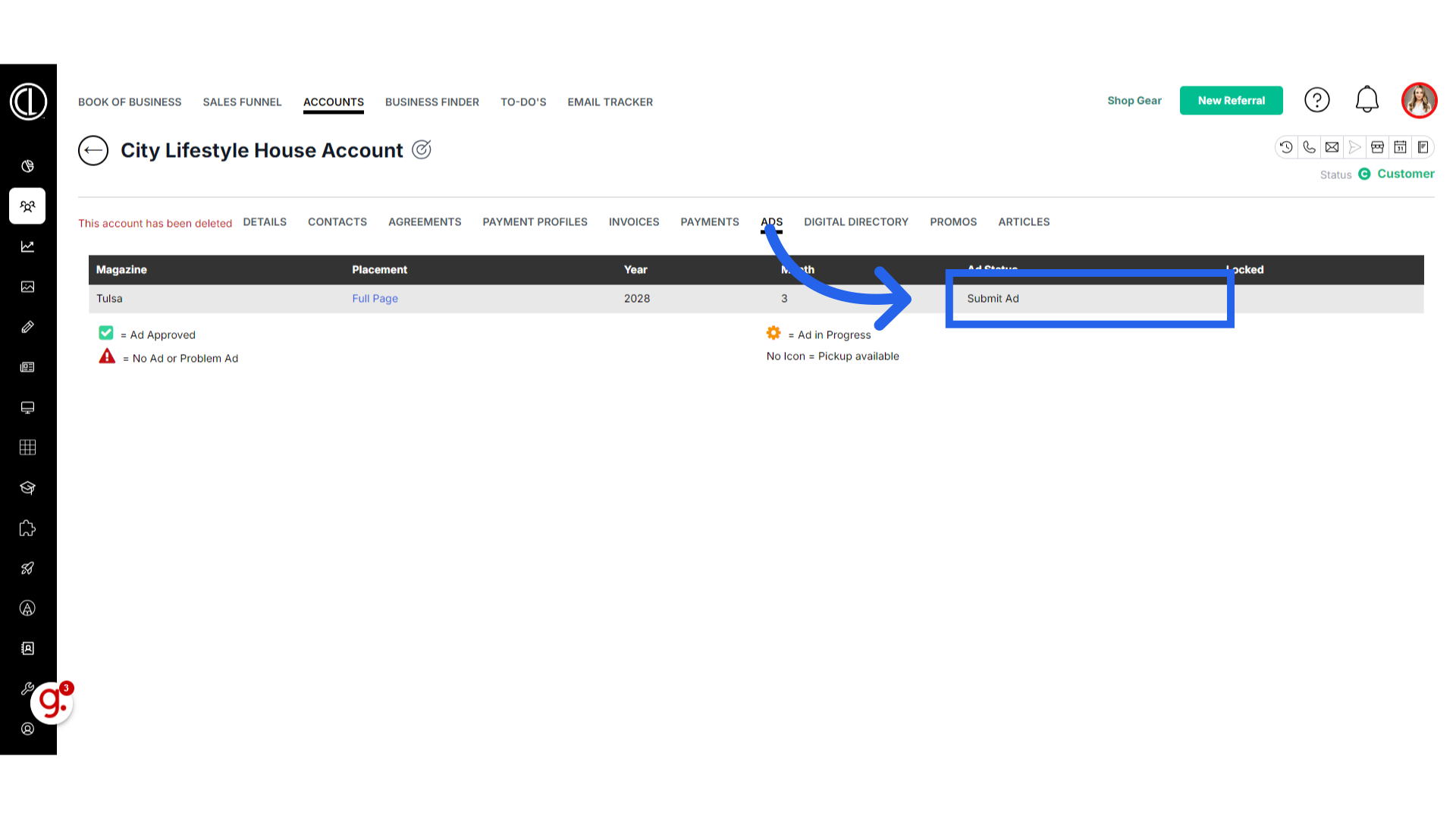Click the Placement column header
The image size is (1456, 819).
point(379,269)
